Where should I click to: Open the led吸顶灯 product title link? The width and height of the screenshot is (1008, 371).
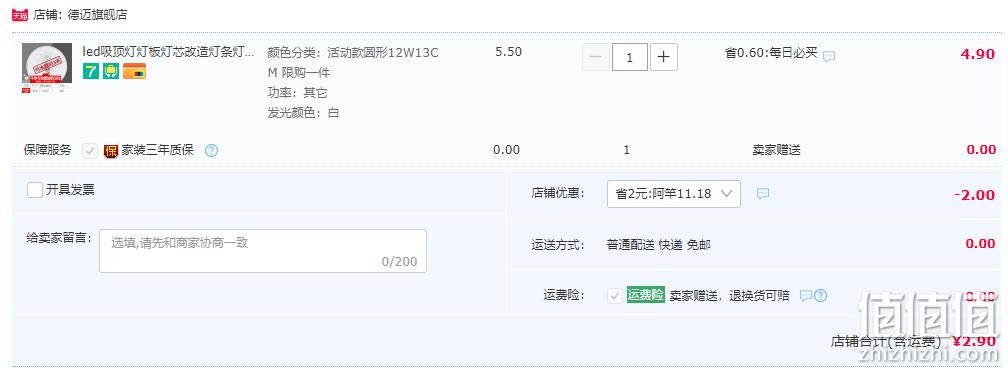(168, 51)
